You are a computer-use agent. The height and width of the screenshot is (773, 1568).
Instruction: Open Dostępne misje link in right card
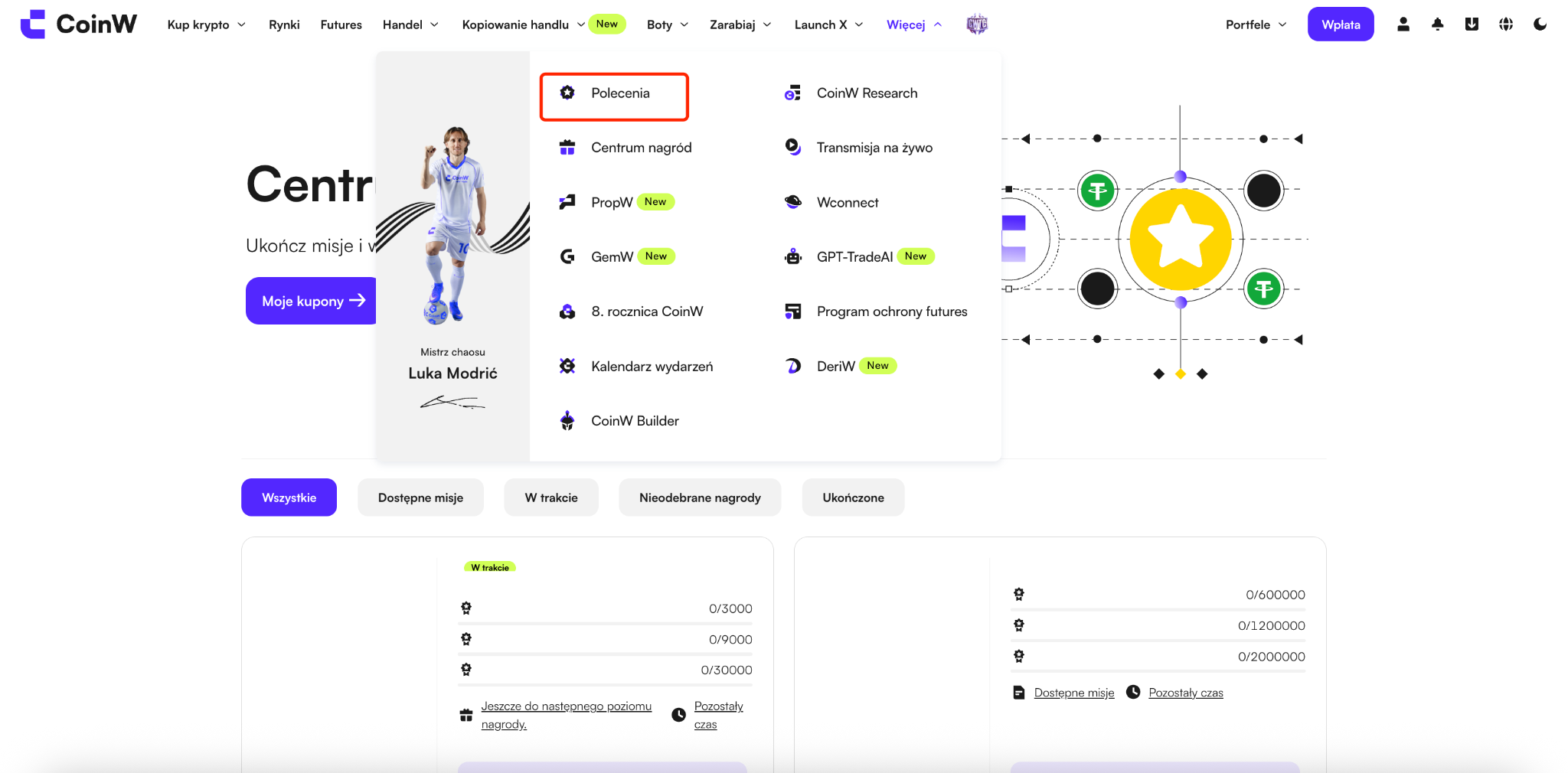coord(1074,693)
